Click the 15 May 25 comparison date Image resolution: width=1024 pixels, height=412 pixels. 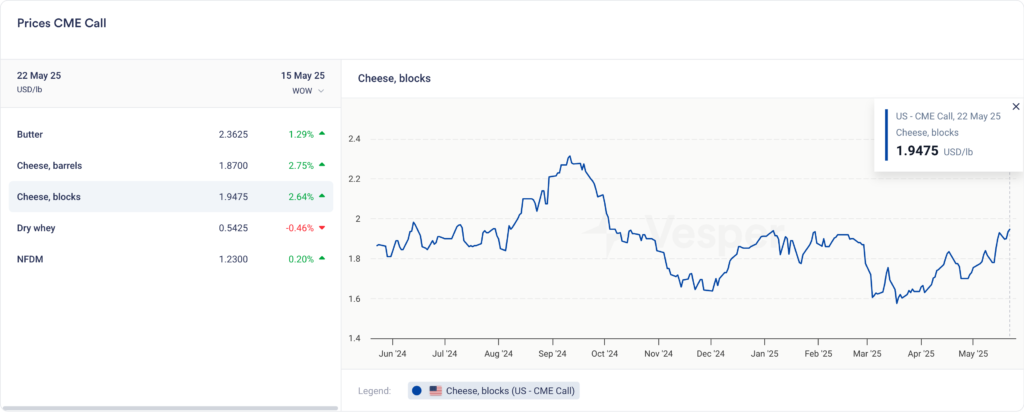point(303,75)
